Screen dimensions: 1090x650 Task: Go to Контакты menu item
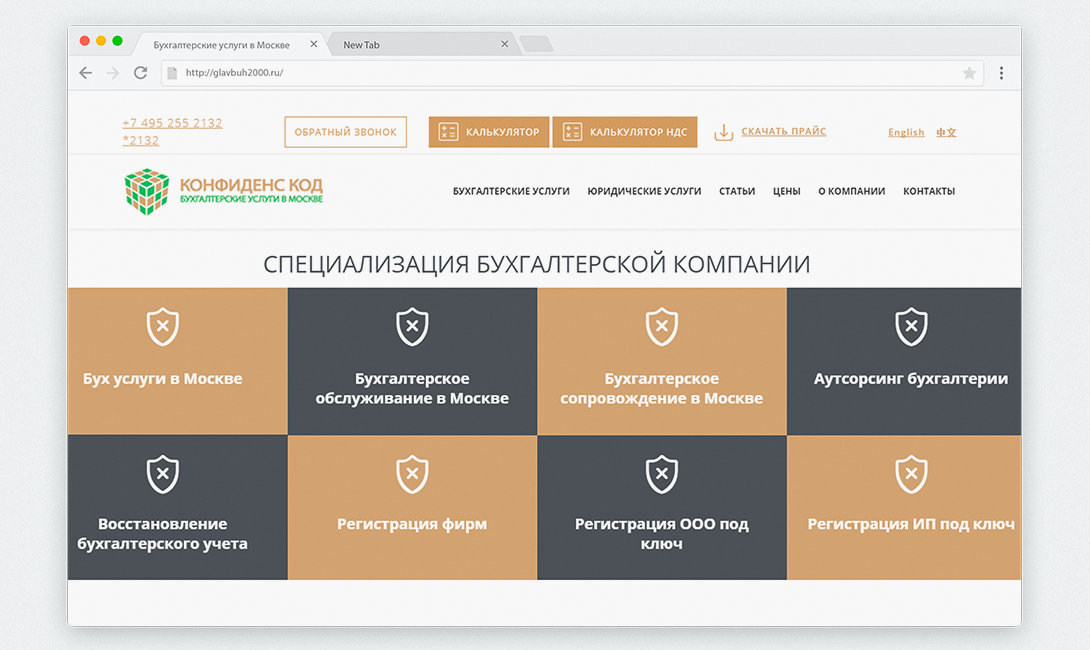coord(929,191)
